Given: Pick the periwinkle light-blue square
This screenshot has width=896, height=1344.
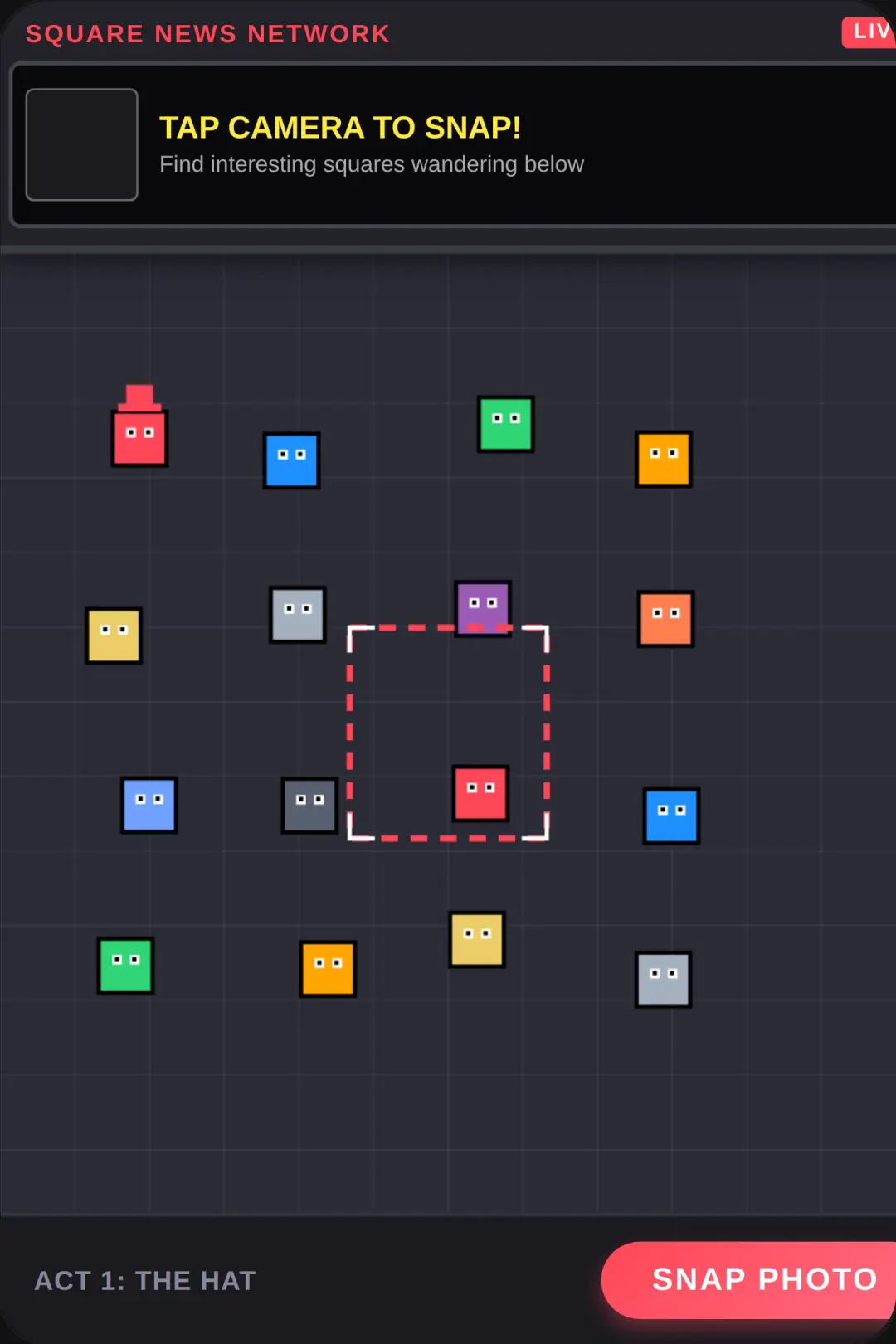Looking at the screenshot, I should pos(149,806).
